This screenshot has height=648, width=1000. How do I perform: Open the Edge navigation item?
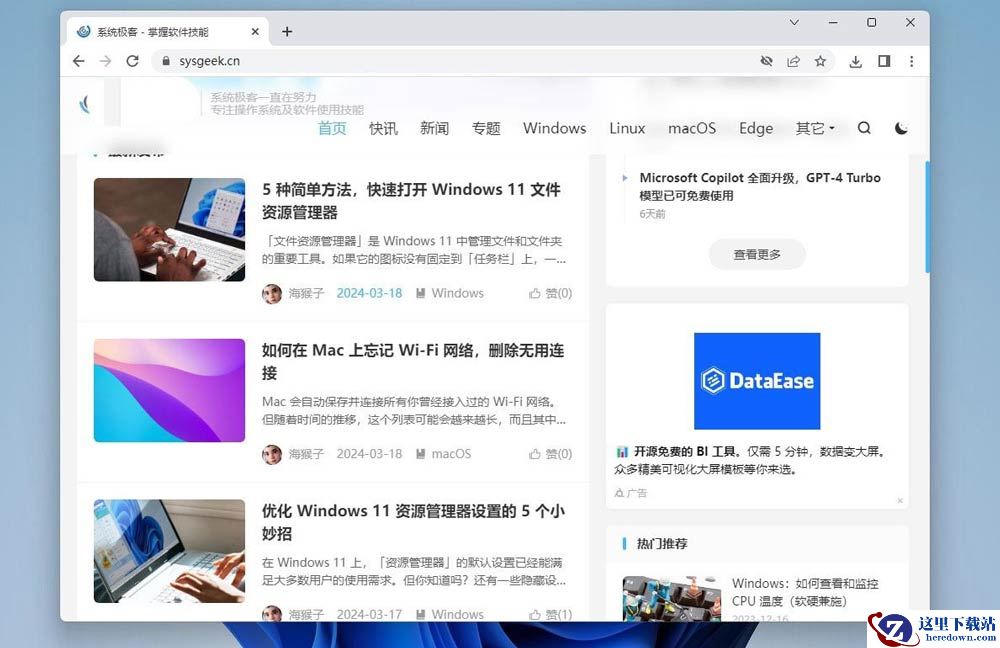click(x=756, y=128)
